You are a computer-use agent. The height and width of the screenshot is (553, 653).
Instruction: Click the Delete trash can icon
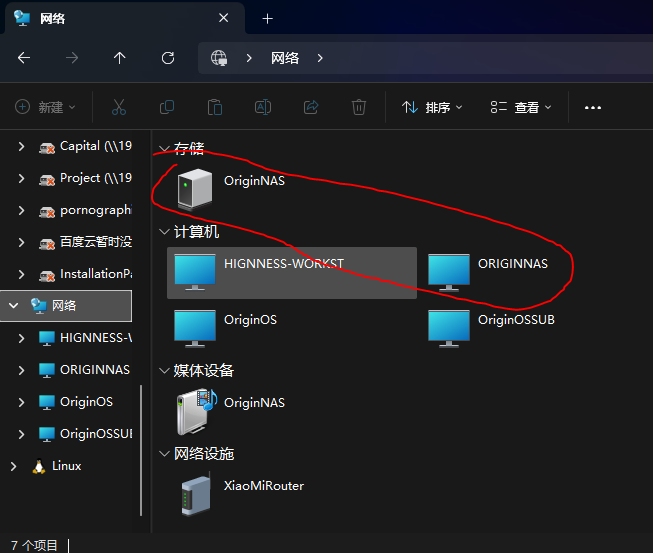pyautogui.click(x=359, y=107)
